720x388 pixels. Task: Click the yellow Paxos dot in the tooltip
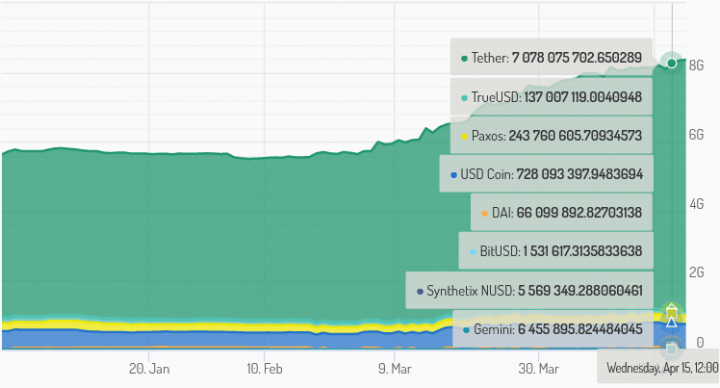click(x=464, y=136)
